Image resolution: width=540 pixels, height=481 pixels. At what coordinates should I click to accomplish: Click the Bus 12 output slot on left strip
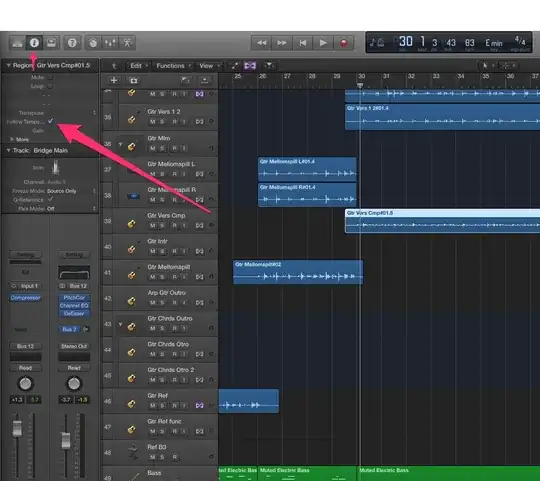(25, 346)
